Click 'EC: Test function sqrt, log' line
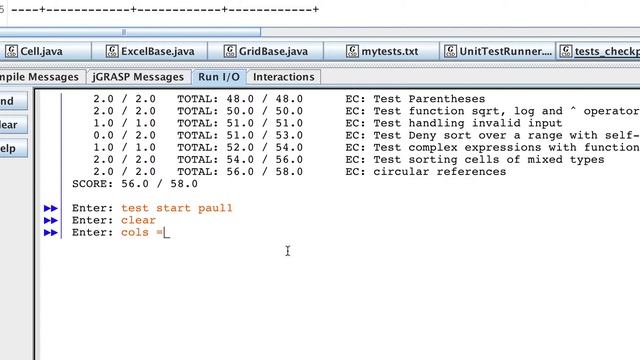Image resolution: width=640 pixels, height=360 pixels. coord(492,111)
